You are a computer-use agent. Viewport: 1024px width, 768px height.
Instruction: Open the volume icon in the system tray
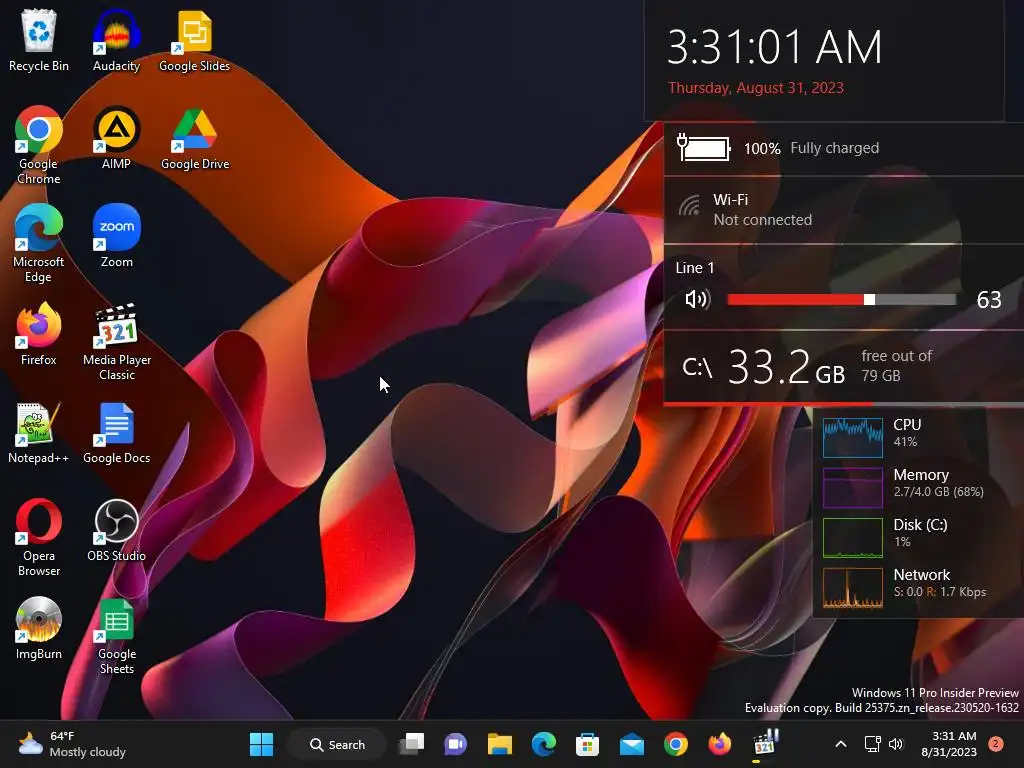[896, 744]
